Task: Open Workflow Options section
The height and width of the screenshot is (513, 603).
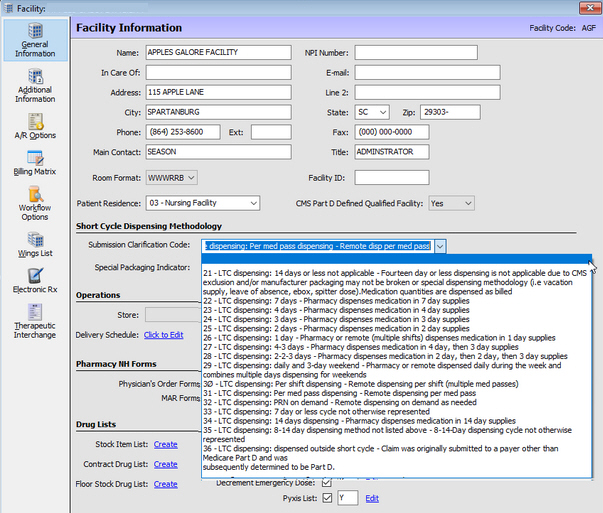Action: pos(35,203)
